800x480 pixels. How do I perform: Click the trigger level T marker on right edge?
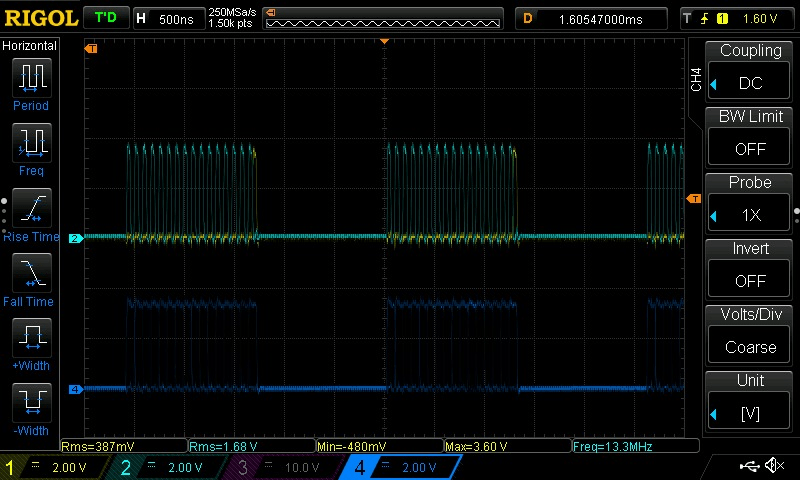click(x=694, y=198)
